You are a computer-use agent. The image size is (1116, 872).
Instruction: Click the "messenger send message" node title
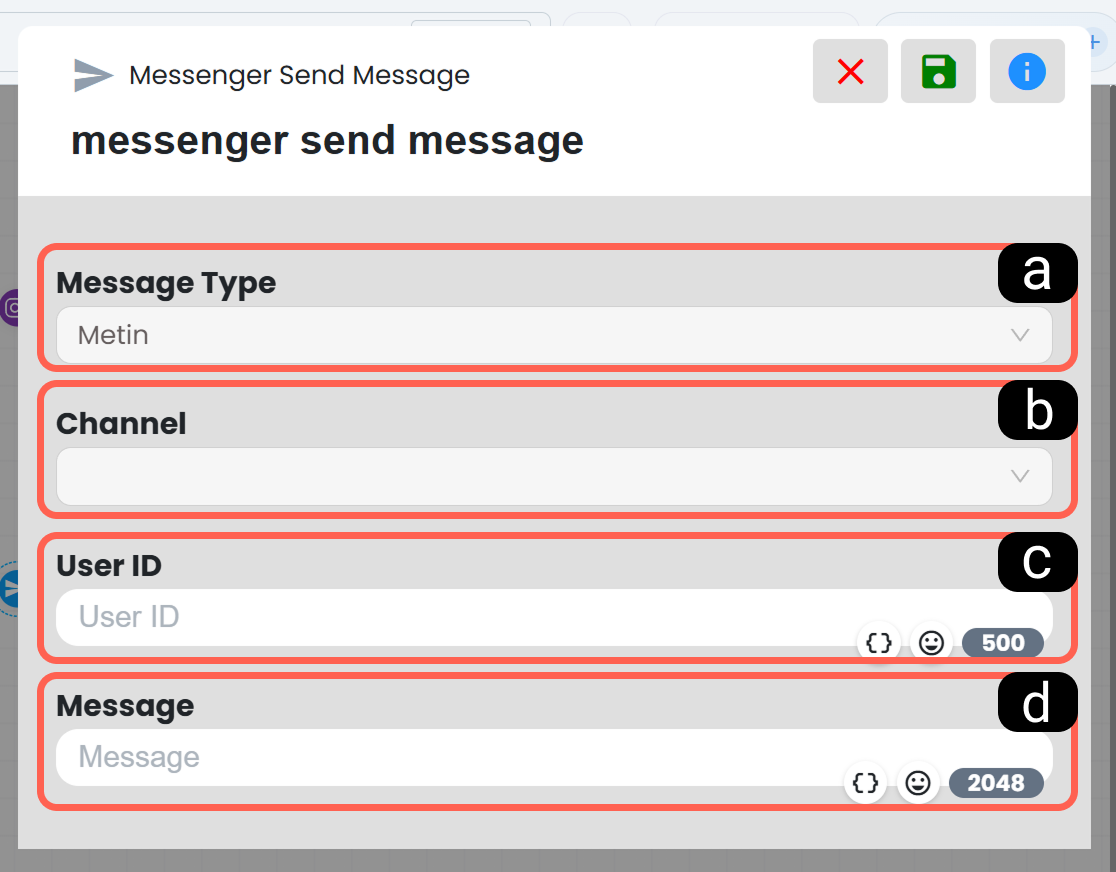[327, 140]
